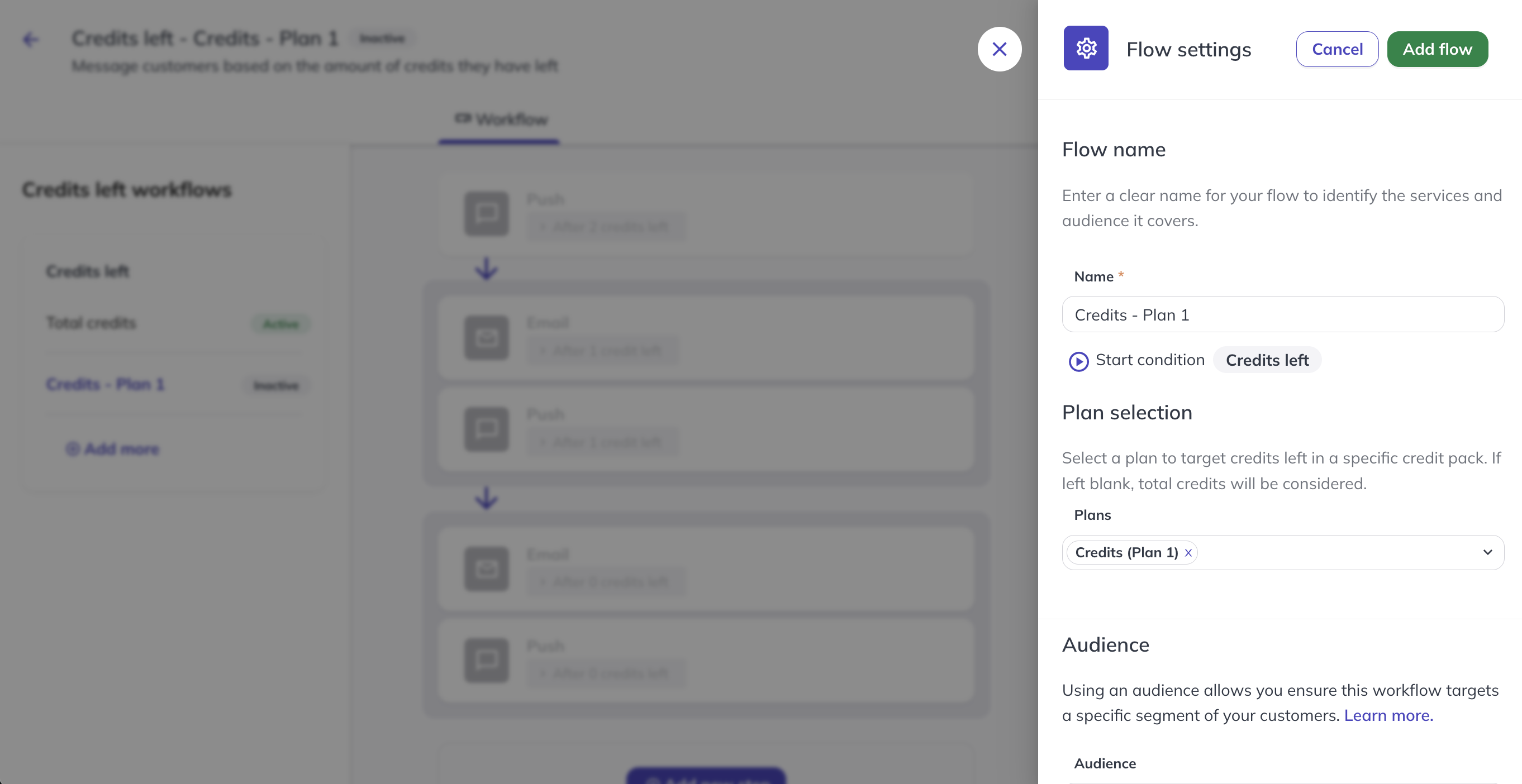
Task: Select Total credits workflow in sidebar
Action: pos(91,323)
